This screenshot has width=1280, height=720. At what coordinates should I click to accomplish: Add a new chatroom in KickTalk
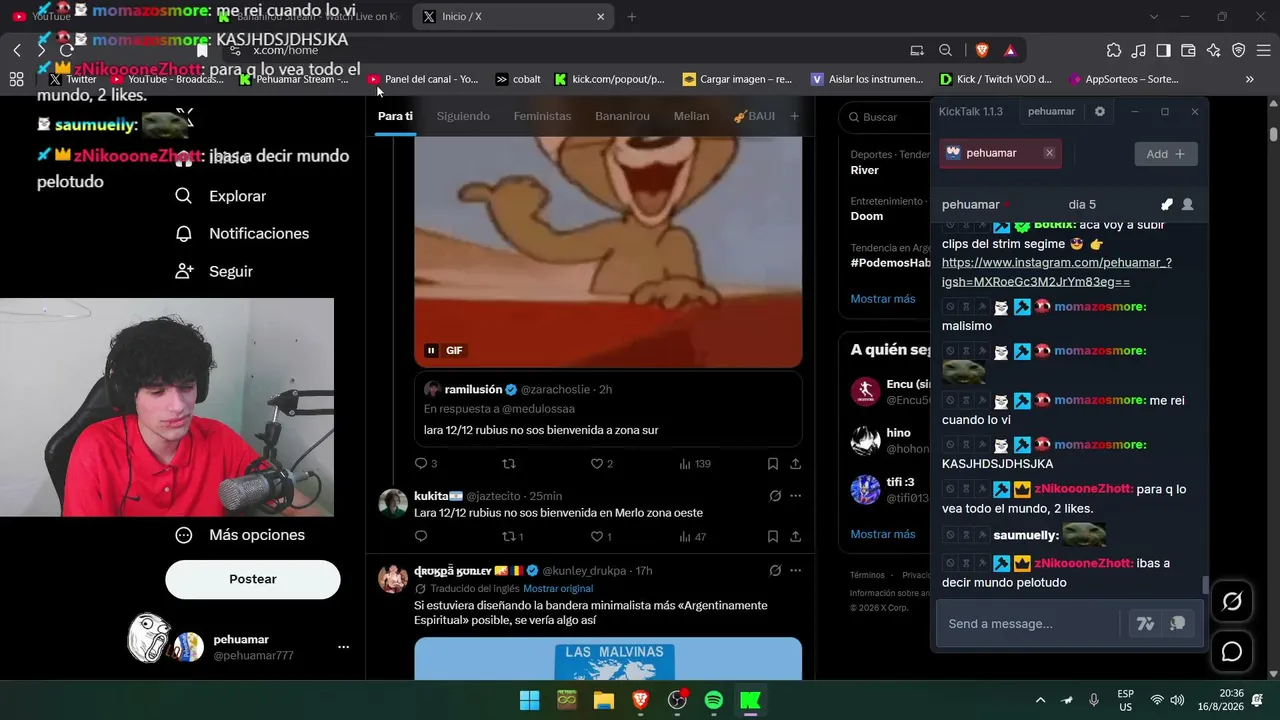pyautogui.click(x=1166, y=154)
